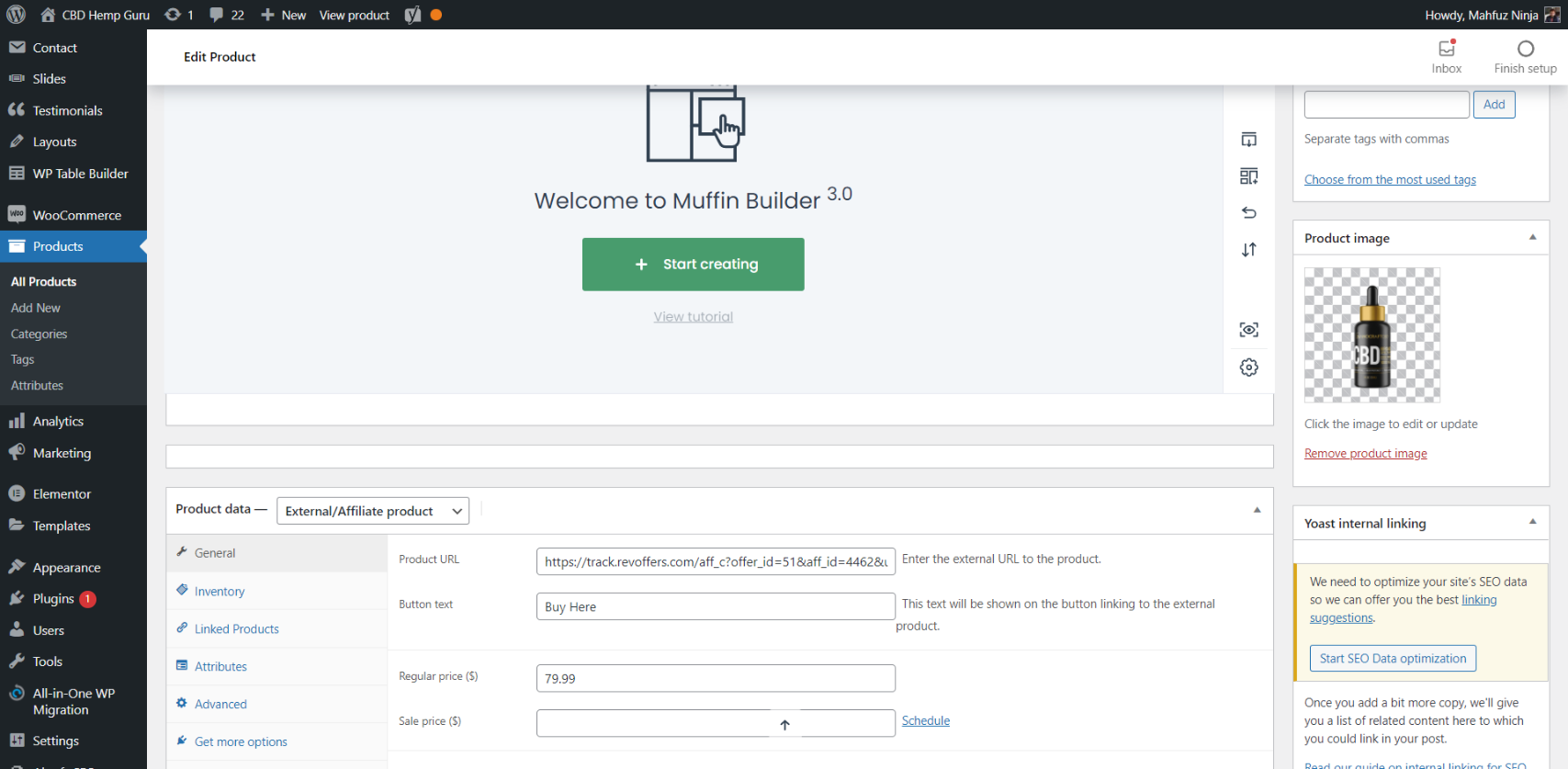1568x769 pixels.
Task: Select Add New product submenu
Action: point(36,308)
